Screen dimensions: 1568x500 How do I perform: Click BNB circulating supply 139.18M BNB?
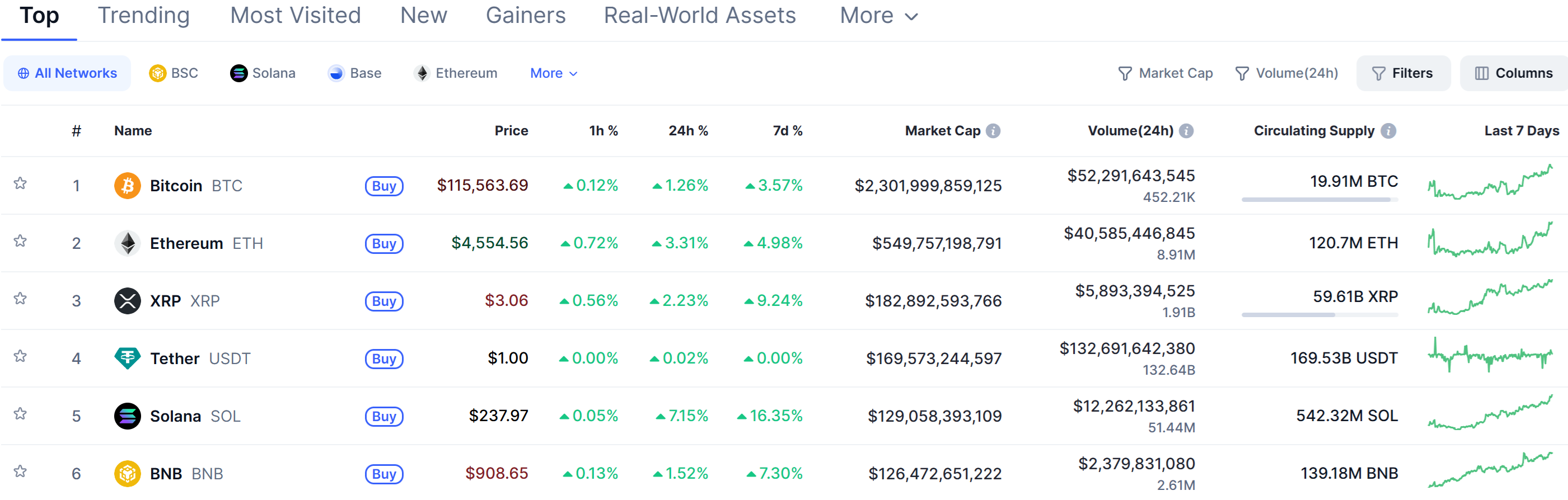1350,473
